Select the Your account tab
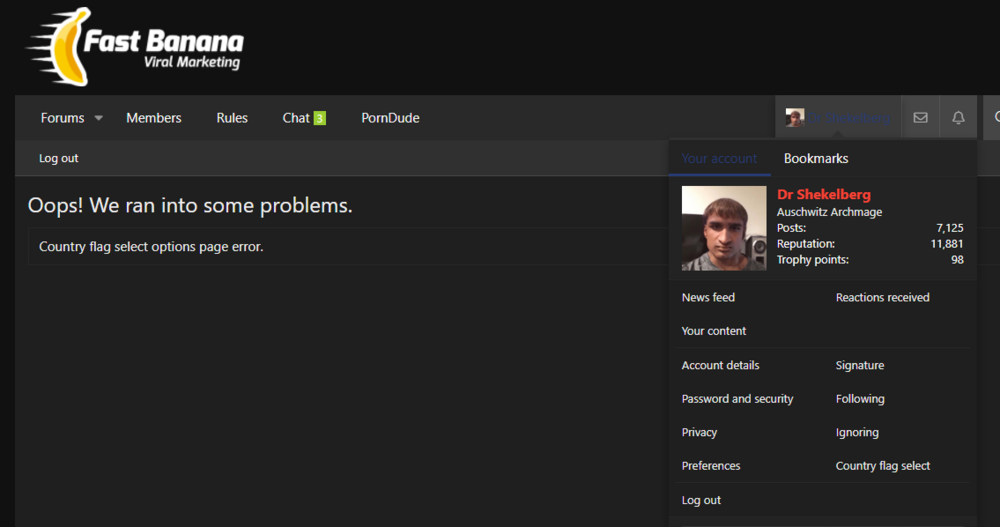This screenshot has height=527, width=1000. (719, 158)
